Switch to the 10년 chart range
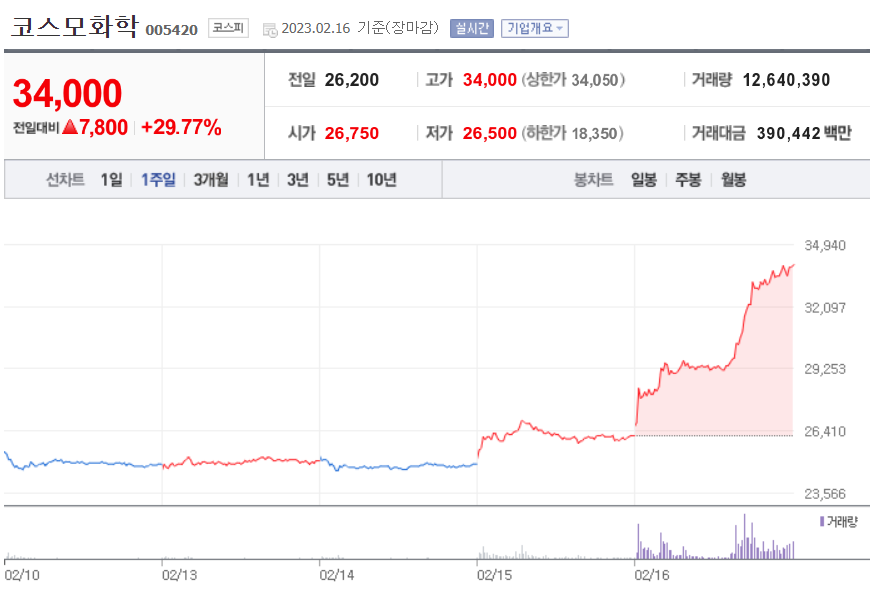Screen dimensions: 870x593 (382, 180)
